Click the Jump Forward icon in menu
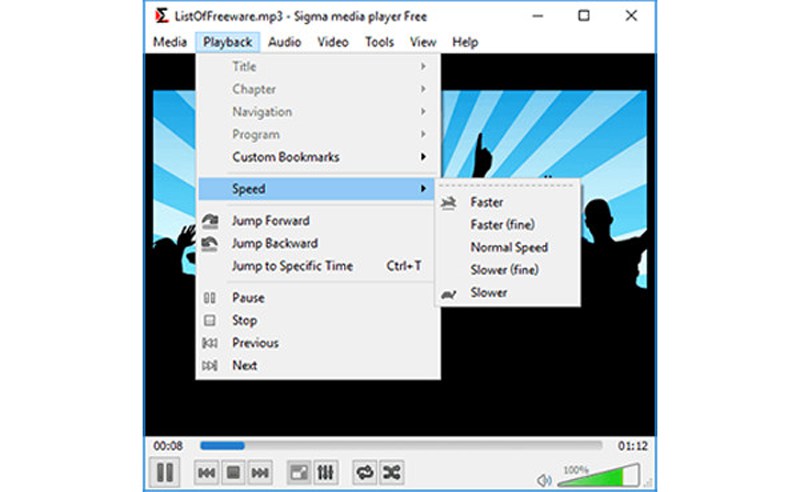The height and width of the screenshot is (492, 800). tap(210, 221)
